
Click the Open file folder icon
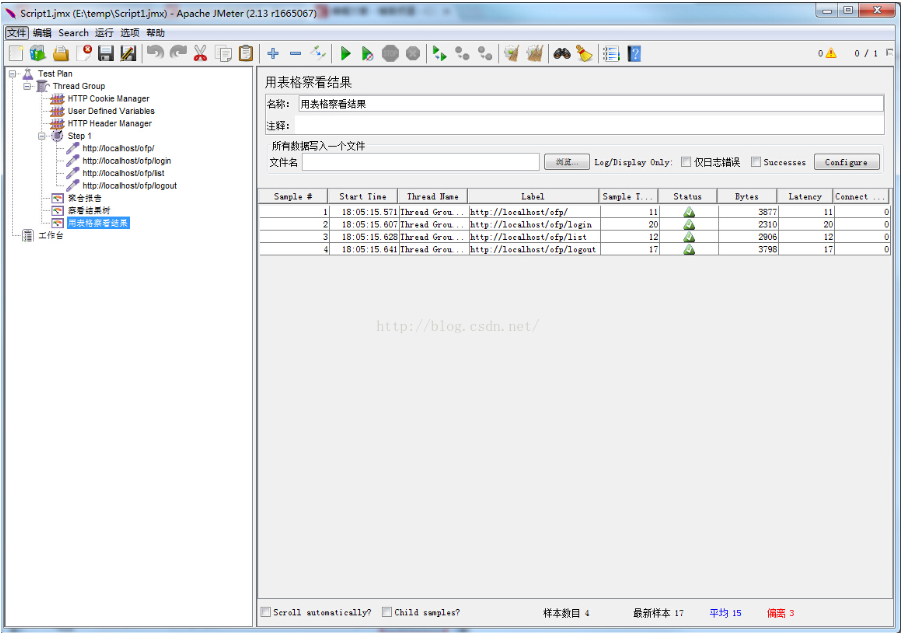point(60,54)
